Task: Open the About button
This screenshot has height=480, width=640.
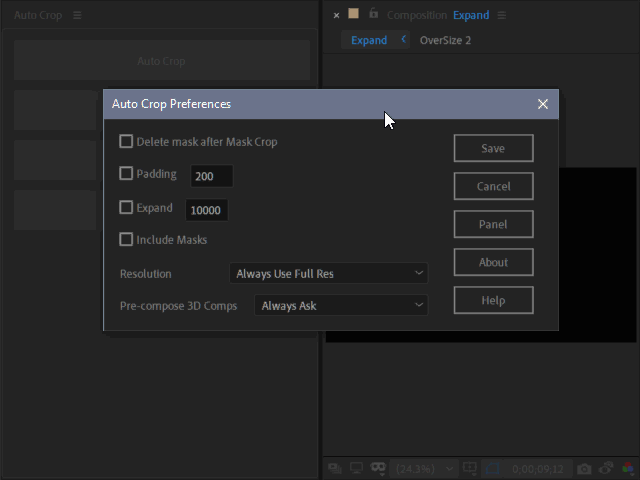Action: click(x=493, y=262)
